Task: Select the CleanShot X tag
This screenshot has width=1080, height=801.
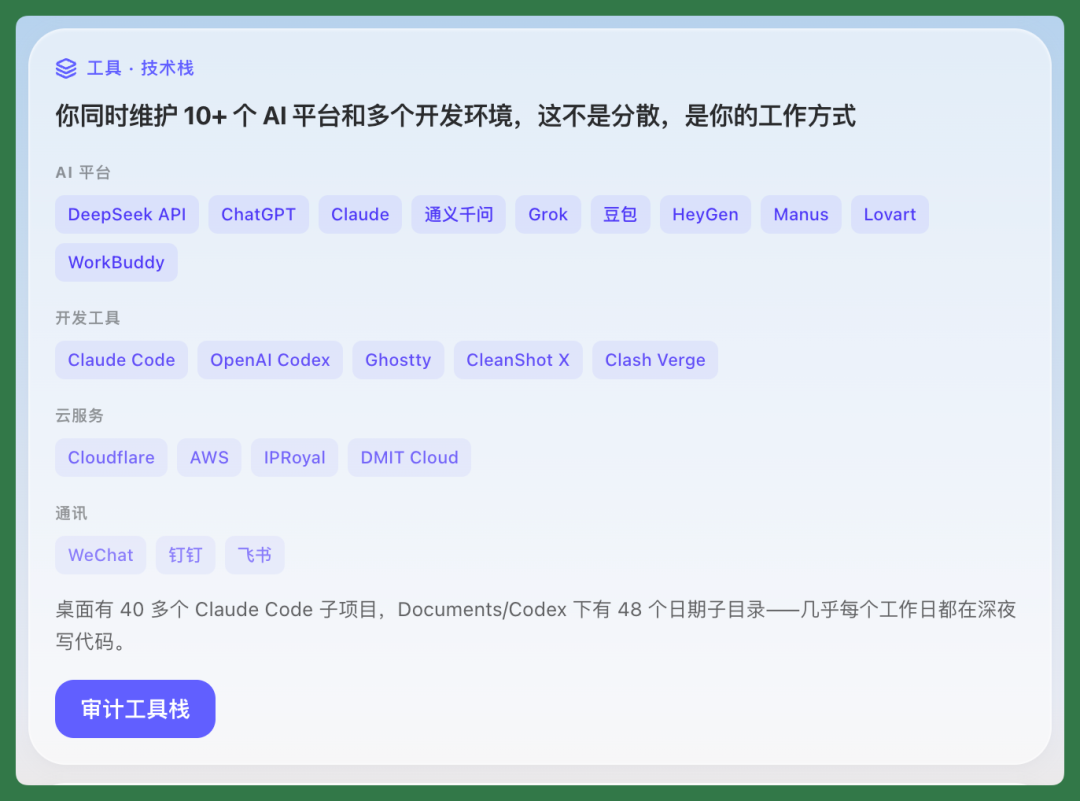Action: pyautogui.click(x=518, y=360)
